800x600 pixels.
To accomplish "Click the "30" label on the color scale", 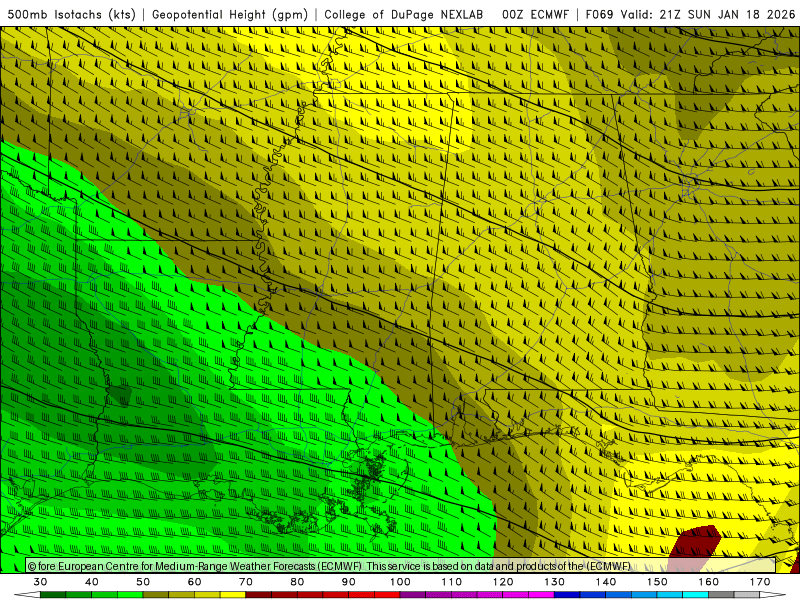I will [x=40, y=582].
